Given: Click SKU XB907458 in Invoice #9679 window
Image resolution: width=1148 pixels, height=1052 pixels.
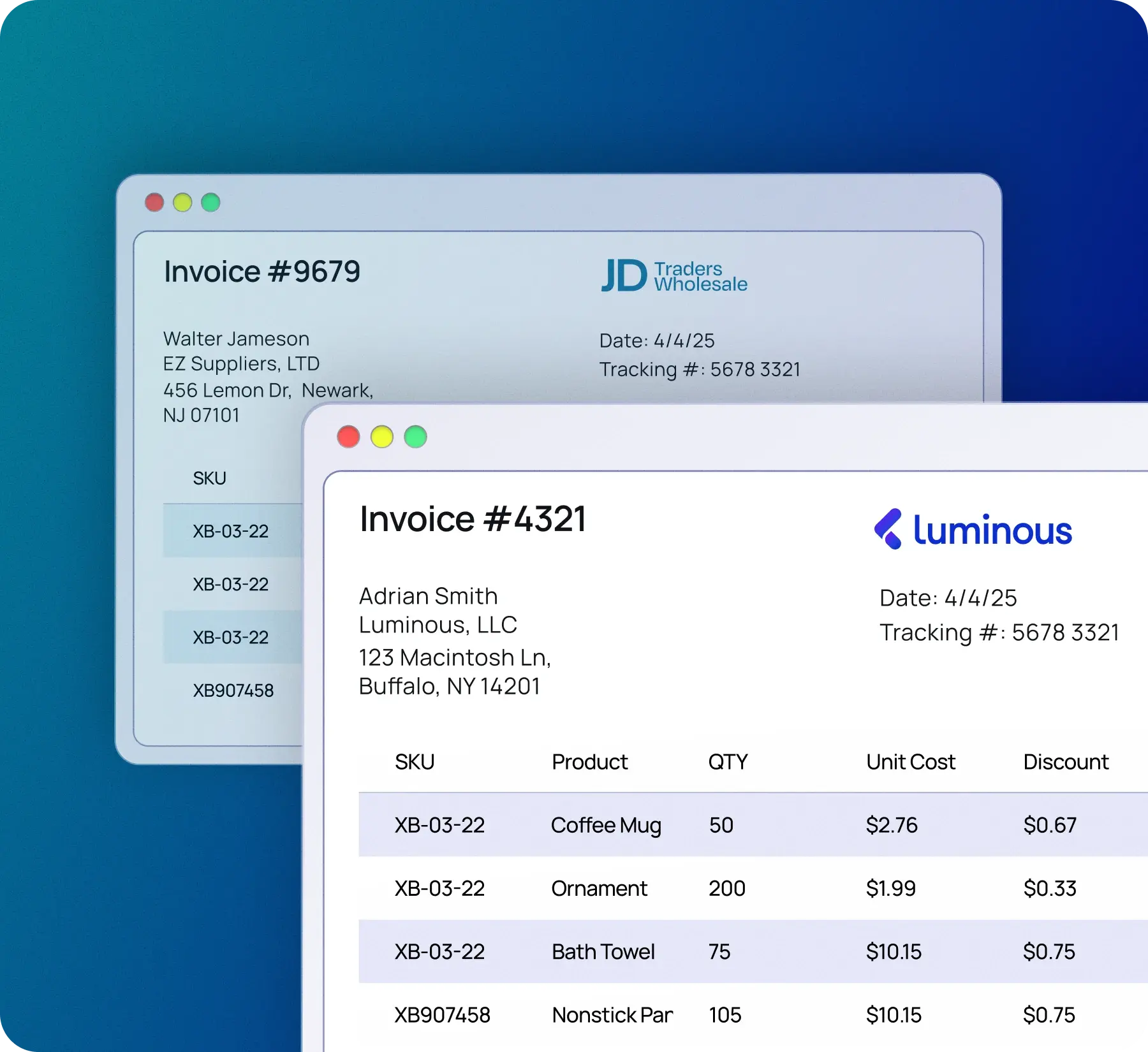Looking at the screenshot, I should coord(233,690).
